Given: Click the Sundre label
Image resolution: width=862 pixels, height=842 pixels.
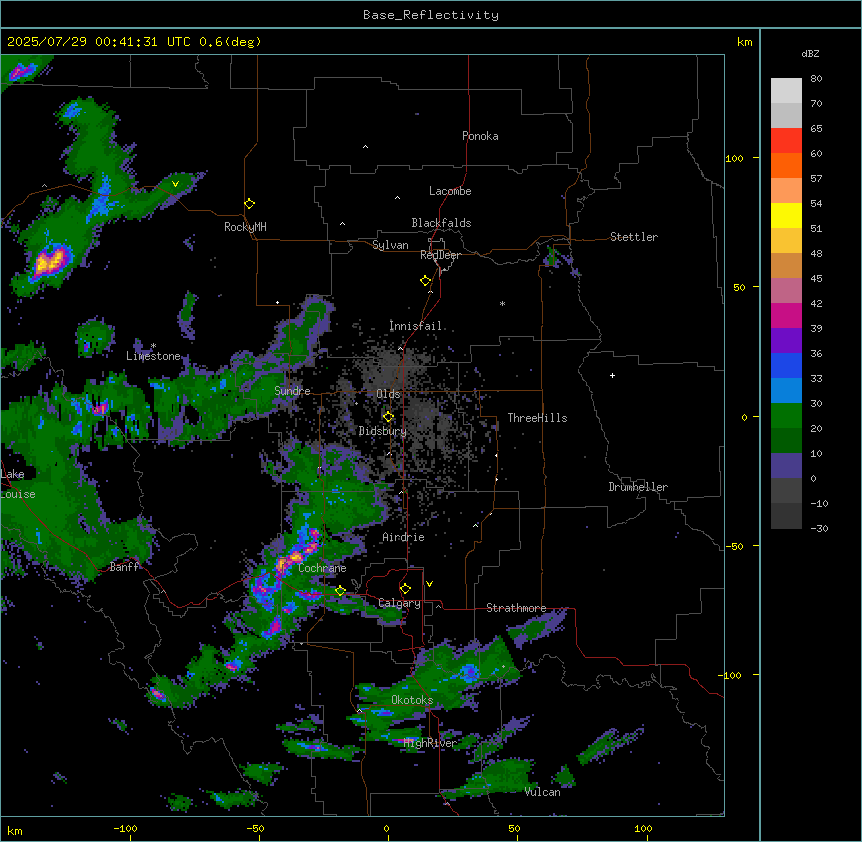Looking at the screenshot, I should [292, 391].
